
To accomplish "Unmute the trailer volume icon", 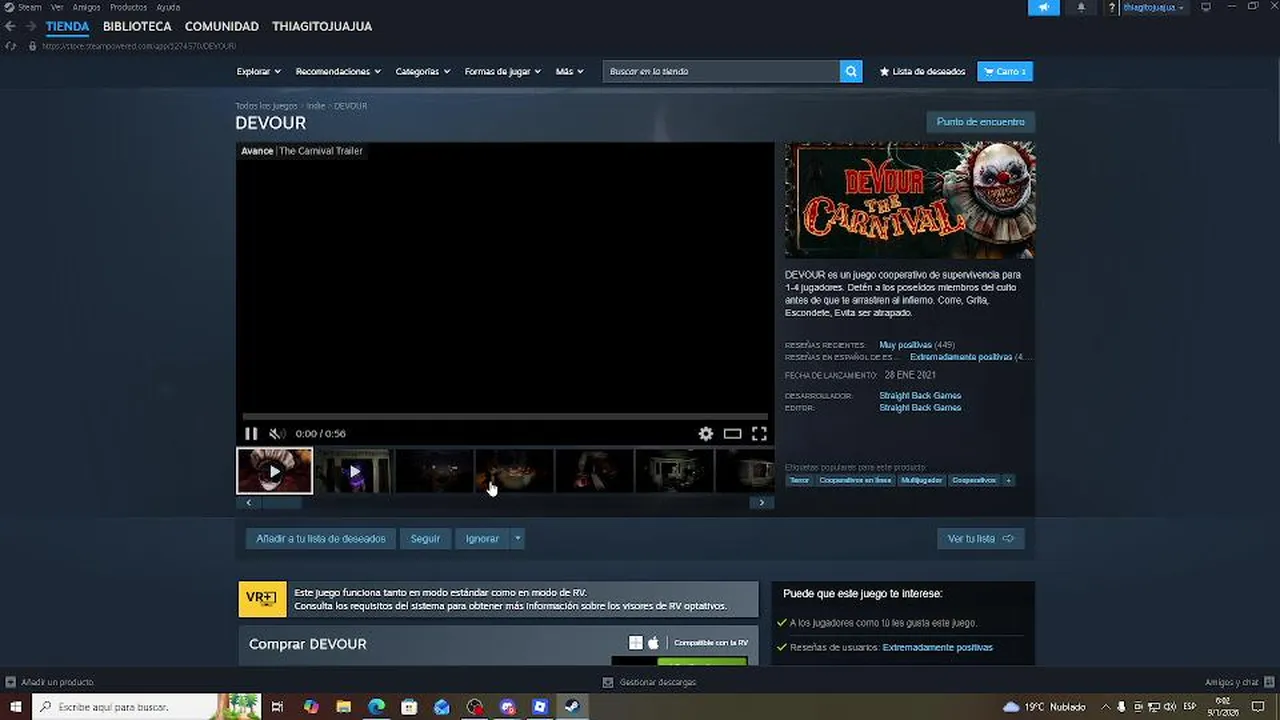I will click(277, 433).
